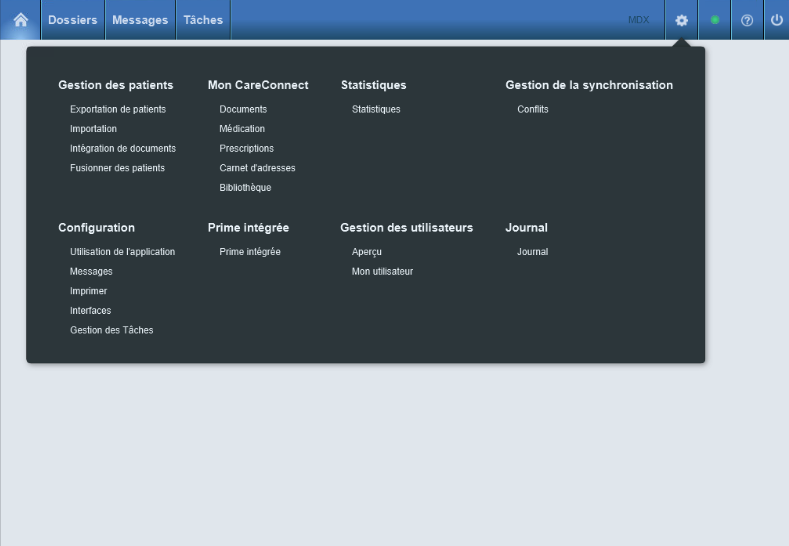Open the Interfaces configuration entry

pos(91,310)
